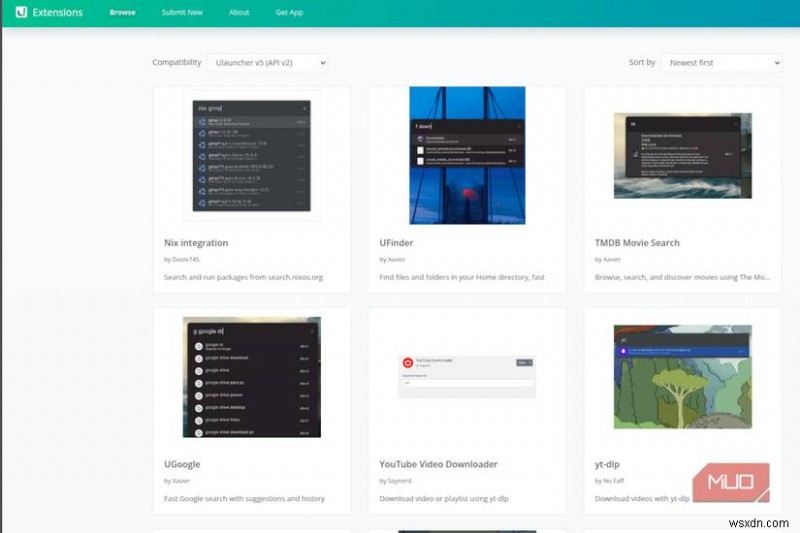Open the Get App page
Image resolution: width=800 pixels, height=533 pixels.
[289, 12]
